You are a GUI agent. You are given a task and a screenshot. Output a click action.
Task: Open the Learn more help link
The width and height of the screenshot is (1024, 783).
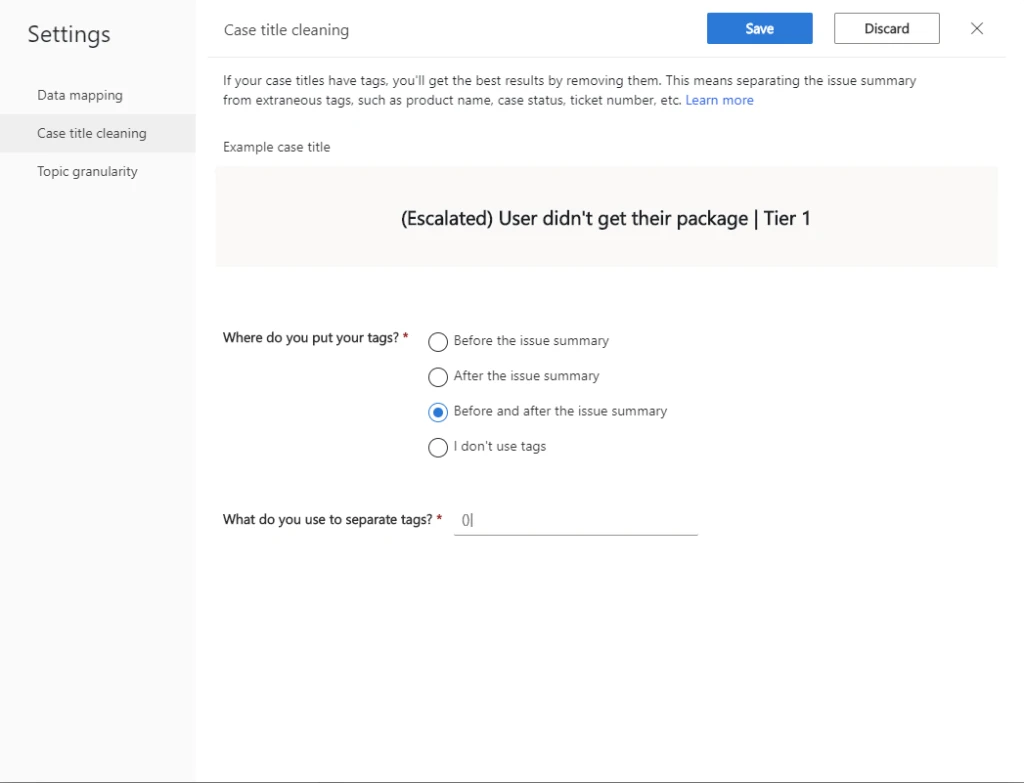click(719, 100)
